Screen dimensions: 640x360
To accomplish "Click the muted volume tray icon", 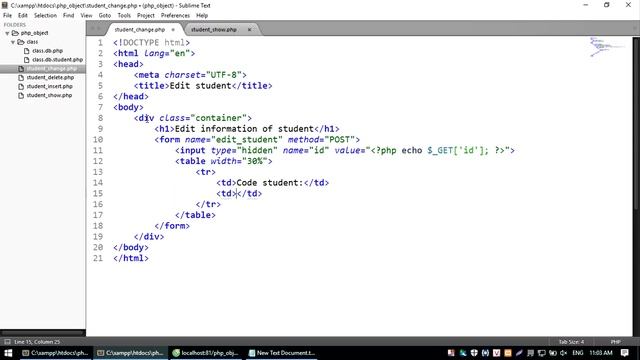I will pyautogui.click(x=564, y=353).
